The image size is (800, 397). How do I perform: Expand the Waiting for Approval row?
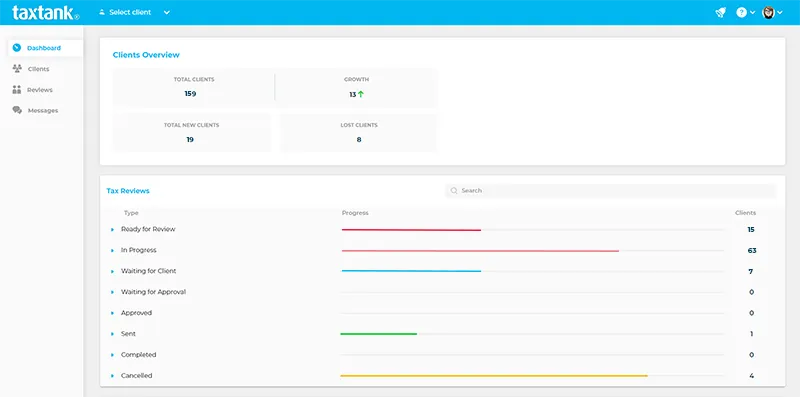112,292
